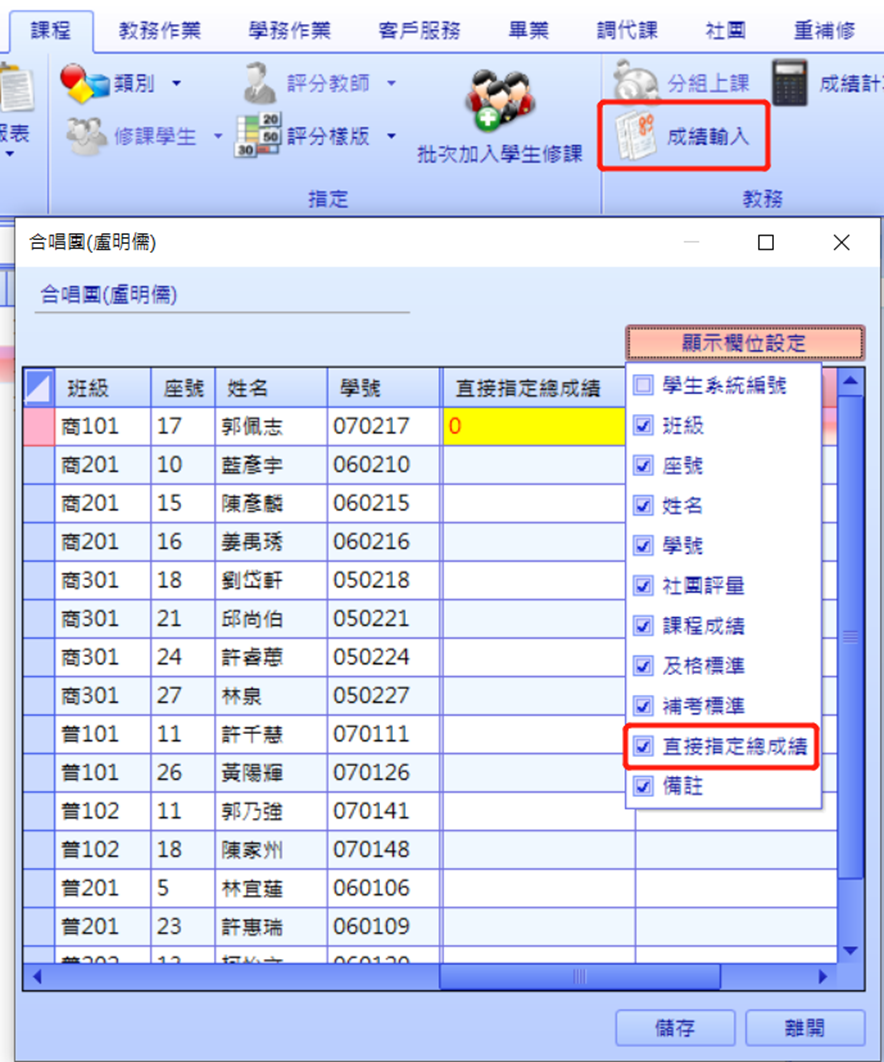Switch to the 客戶服務 ribbon tab

419,30
